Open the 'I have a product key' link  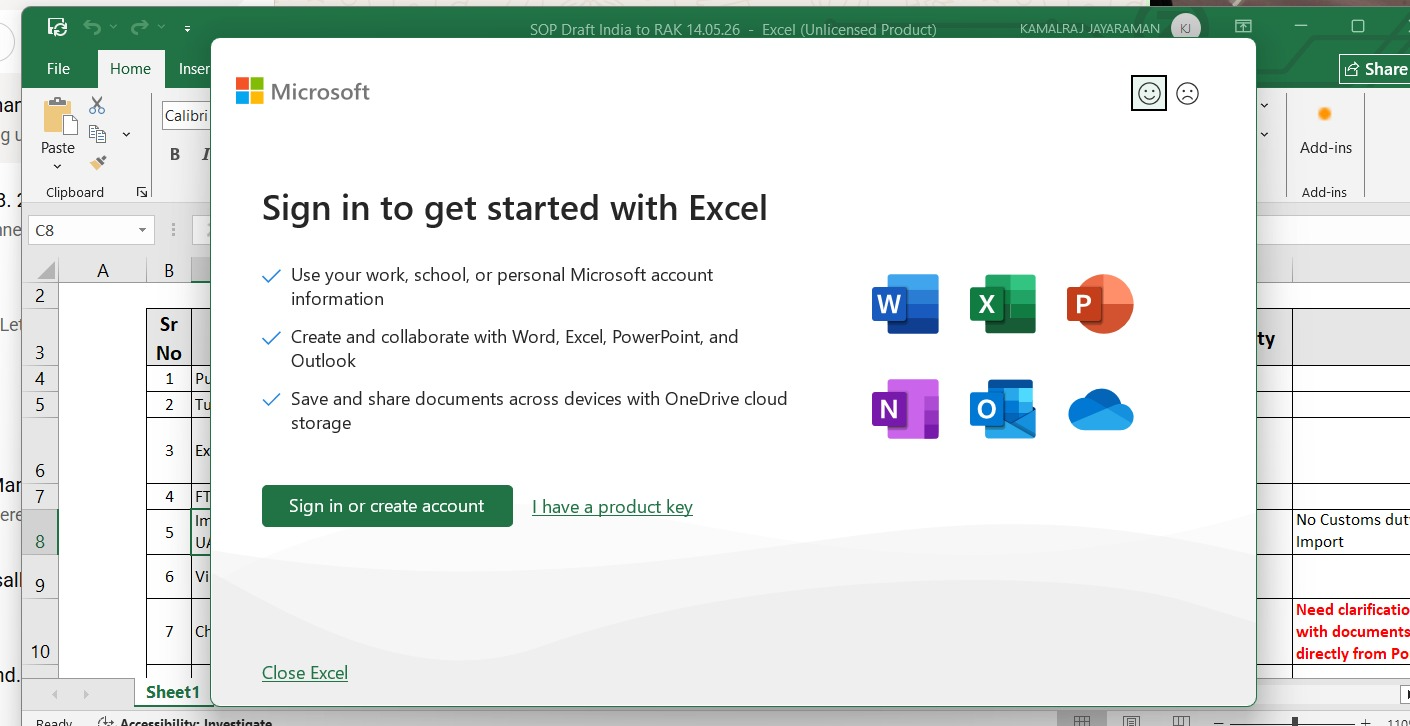(x=612, y=507)
